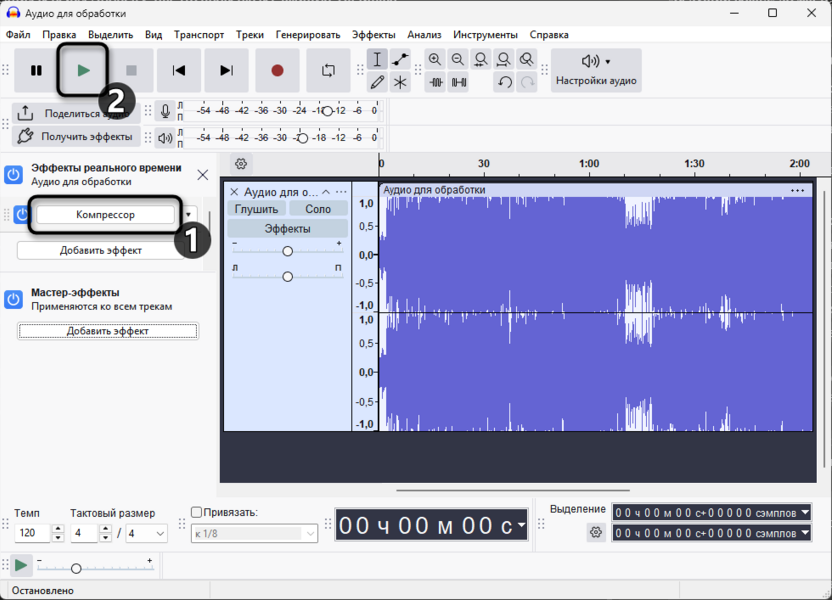832x600 pixels.
Task: Skip to the start of the track
Action: [x=179, y=71]
